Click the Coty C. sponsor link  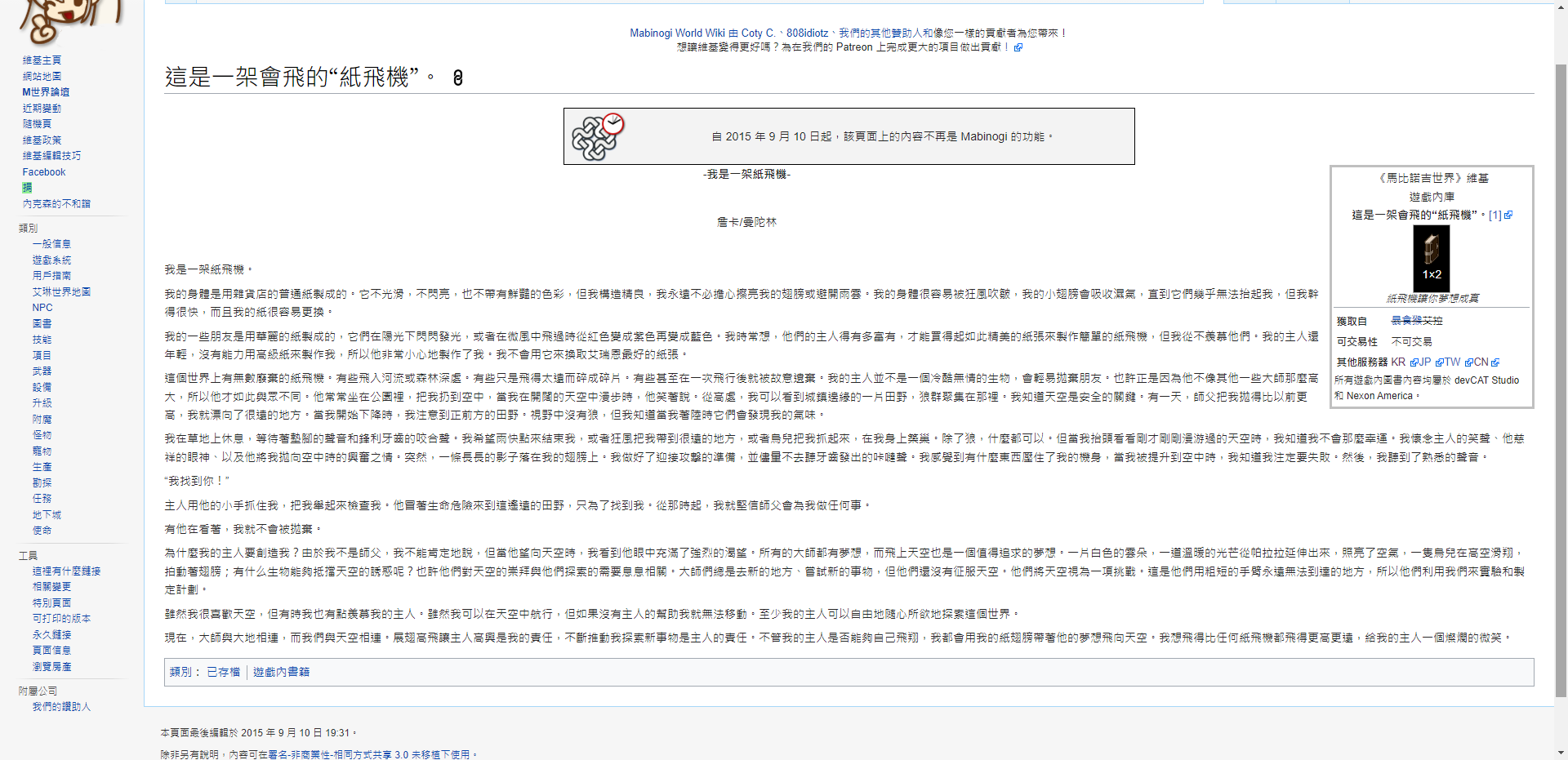[x=758, y=33]
